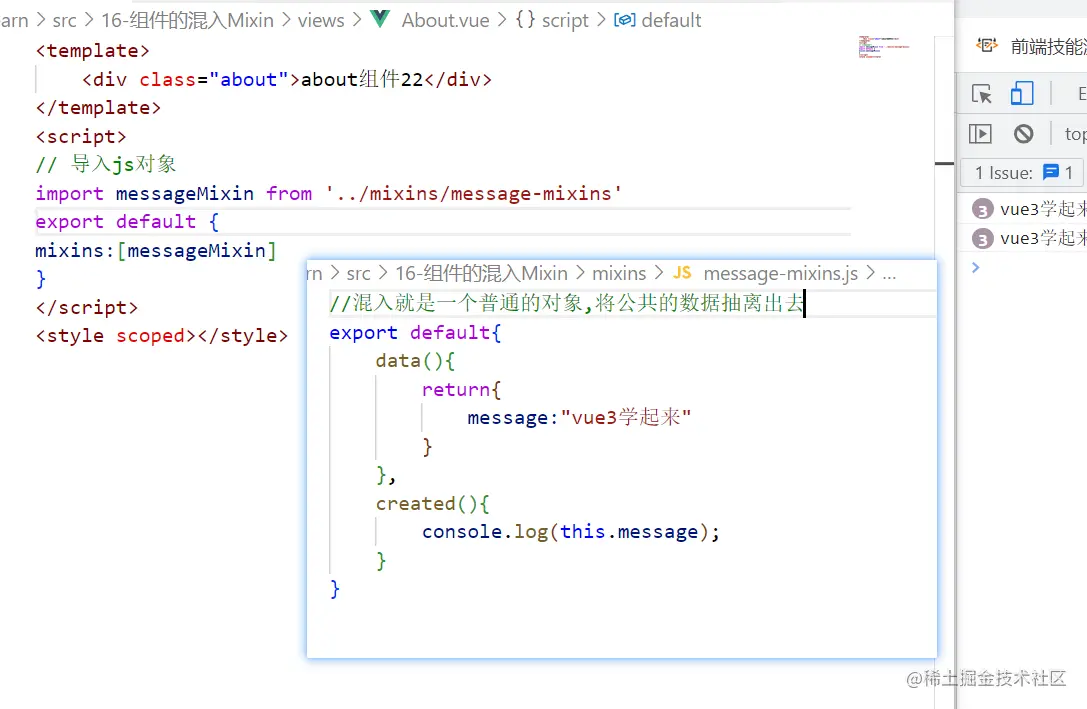Click the script braces breadcrumb item

553,21
